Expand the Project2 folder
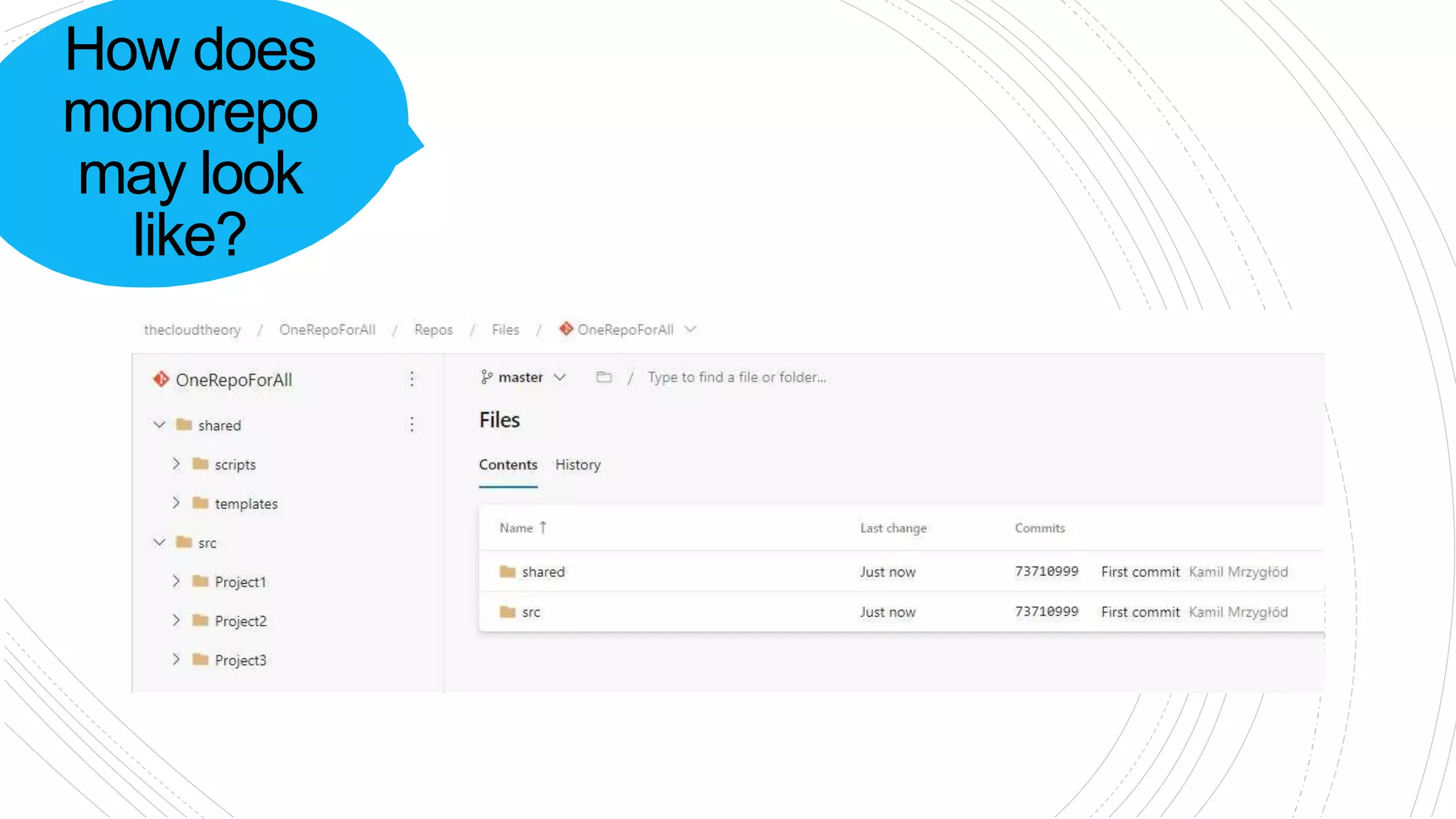The width and height of the screenshot is (1456, 819). pyautogui.click(x=176, y=620)
